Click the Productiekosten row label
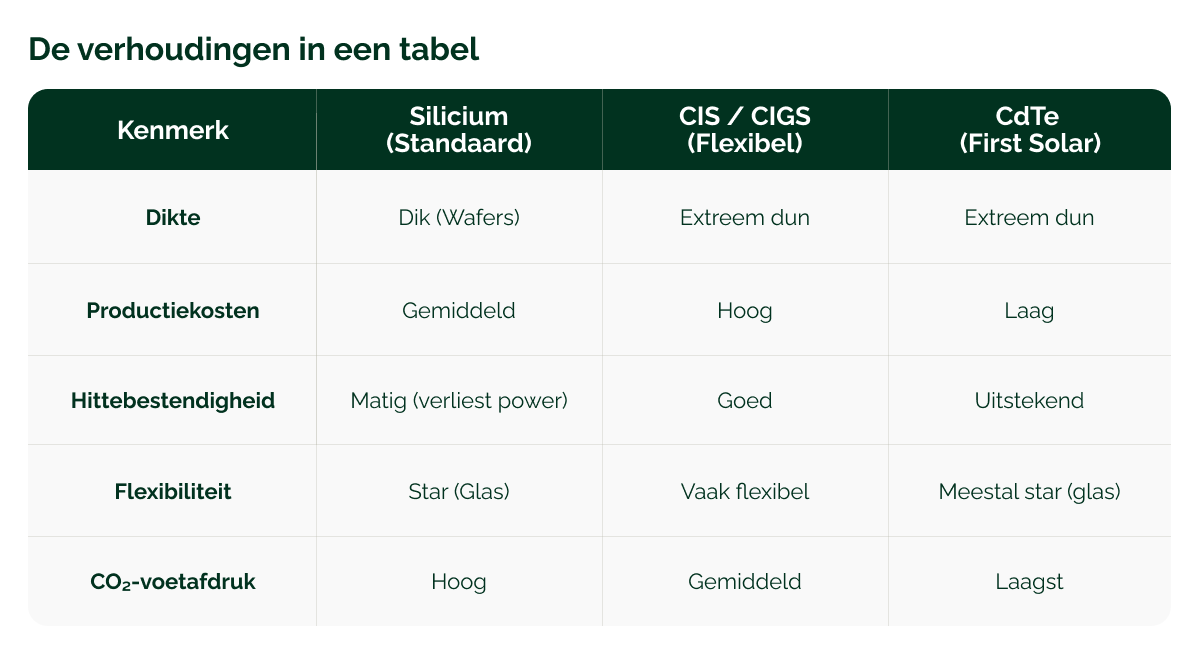This screenshot has width=1200, height=665. coord(173,310)
